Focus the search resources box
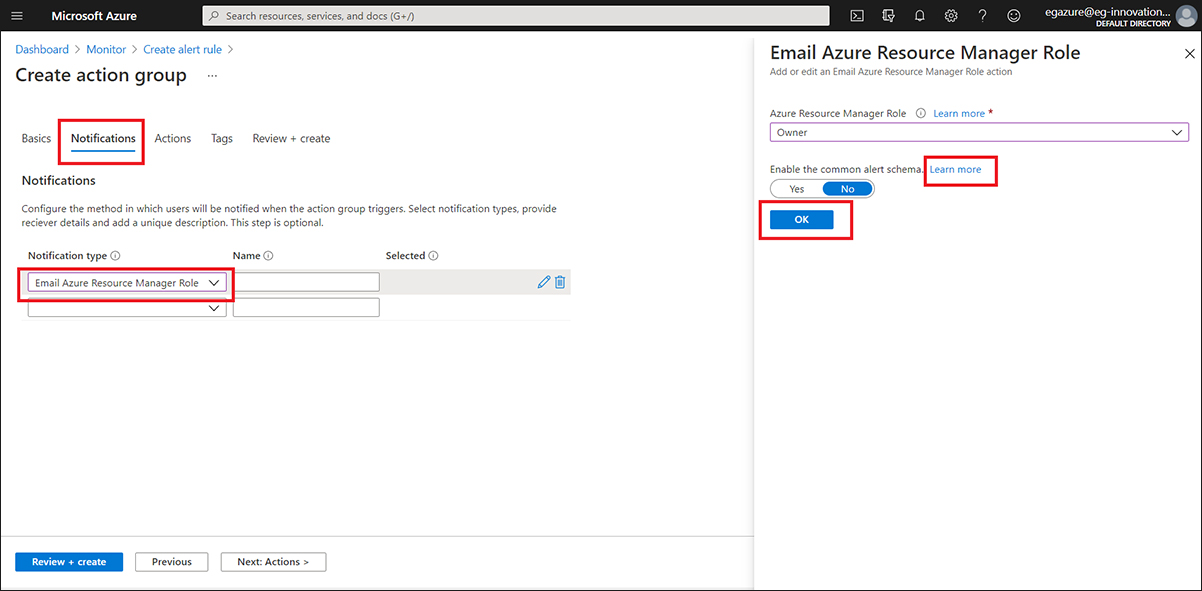The width and height of the screenshot is (1202, 591). tap(516, 16)
